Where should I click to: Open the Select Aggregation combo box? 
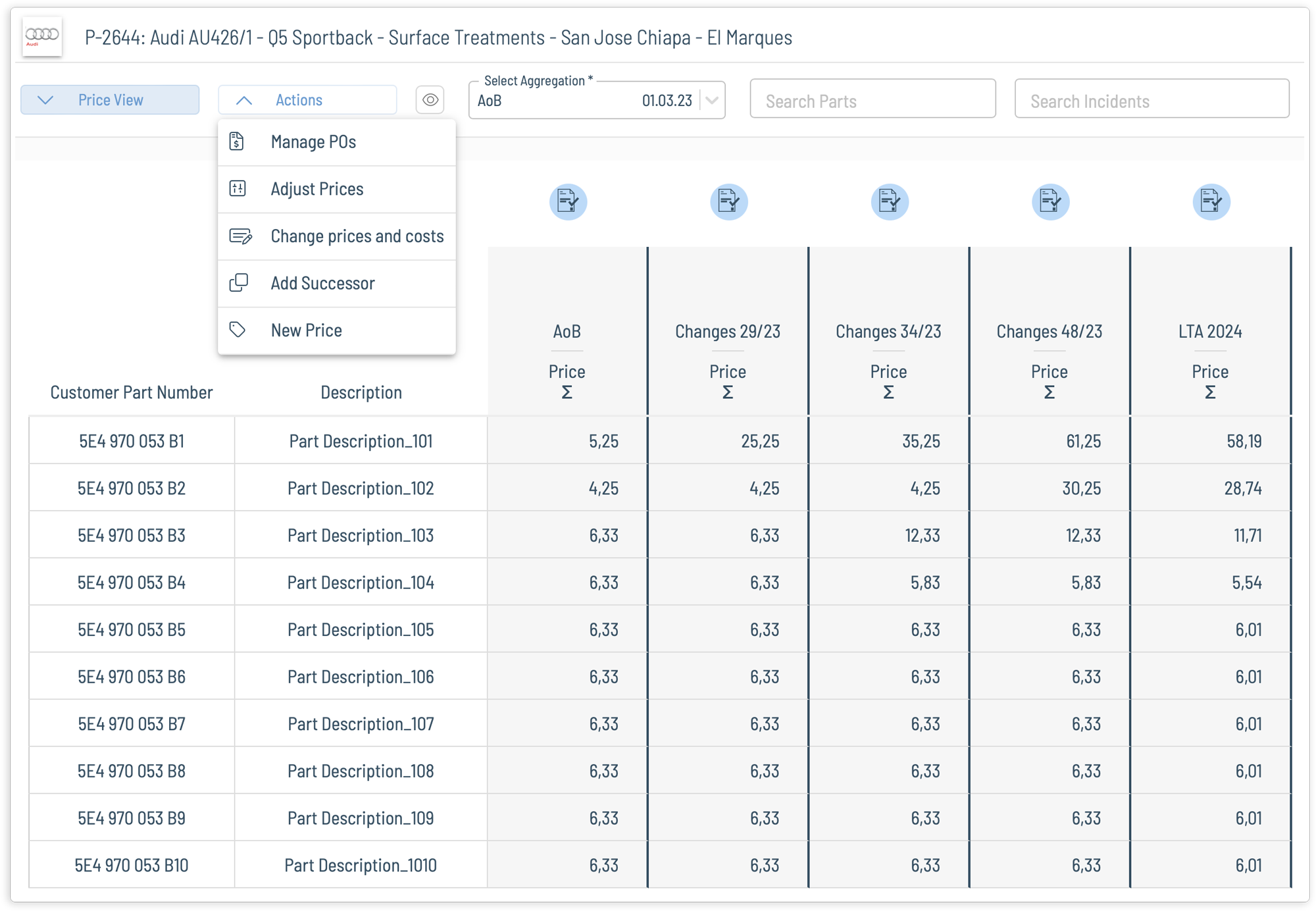coord(597,100)
